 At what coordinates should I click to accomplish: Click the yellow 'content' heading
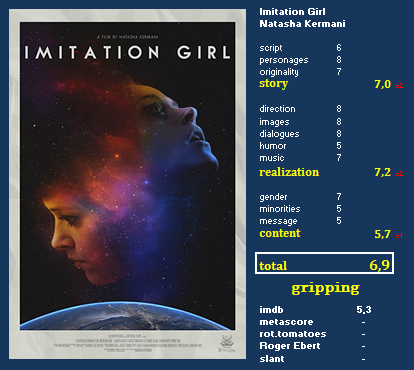280,233
